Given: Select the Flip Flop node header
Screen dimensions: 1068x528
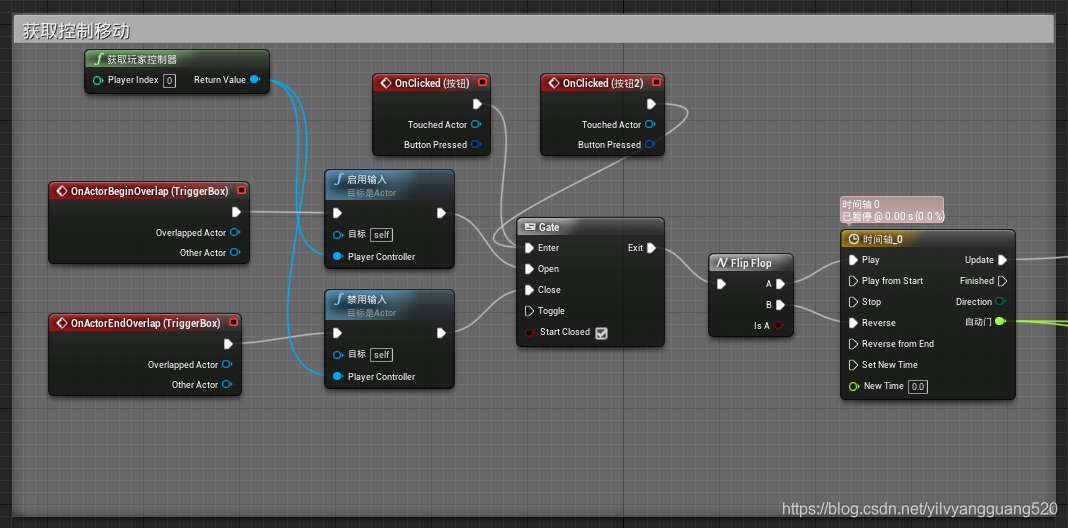Looking at the screenshot, I should (751, 263).
